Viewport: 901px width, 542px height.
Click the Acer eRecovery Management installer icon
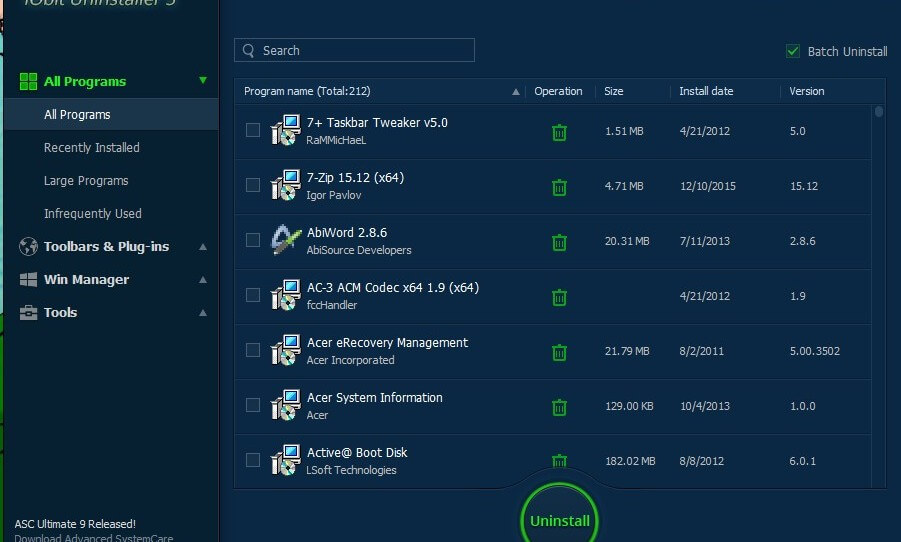pyautogui.click(x=286, y=350)
